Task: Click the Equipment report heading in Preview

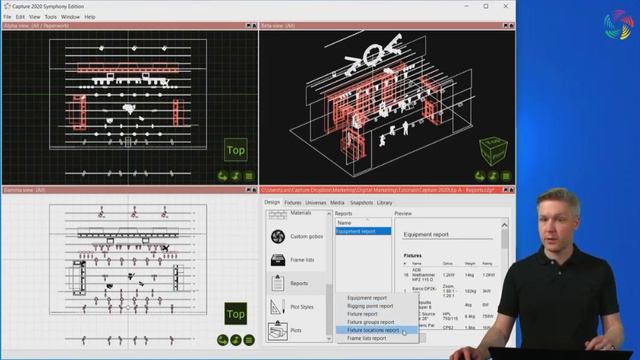Action: coord(426,234)
